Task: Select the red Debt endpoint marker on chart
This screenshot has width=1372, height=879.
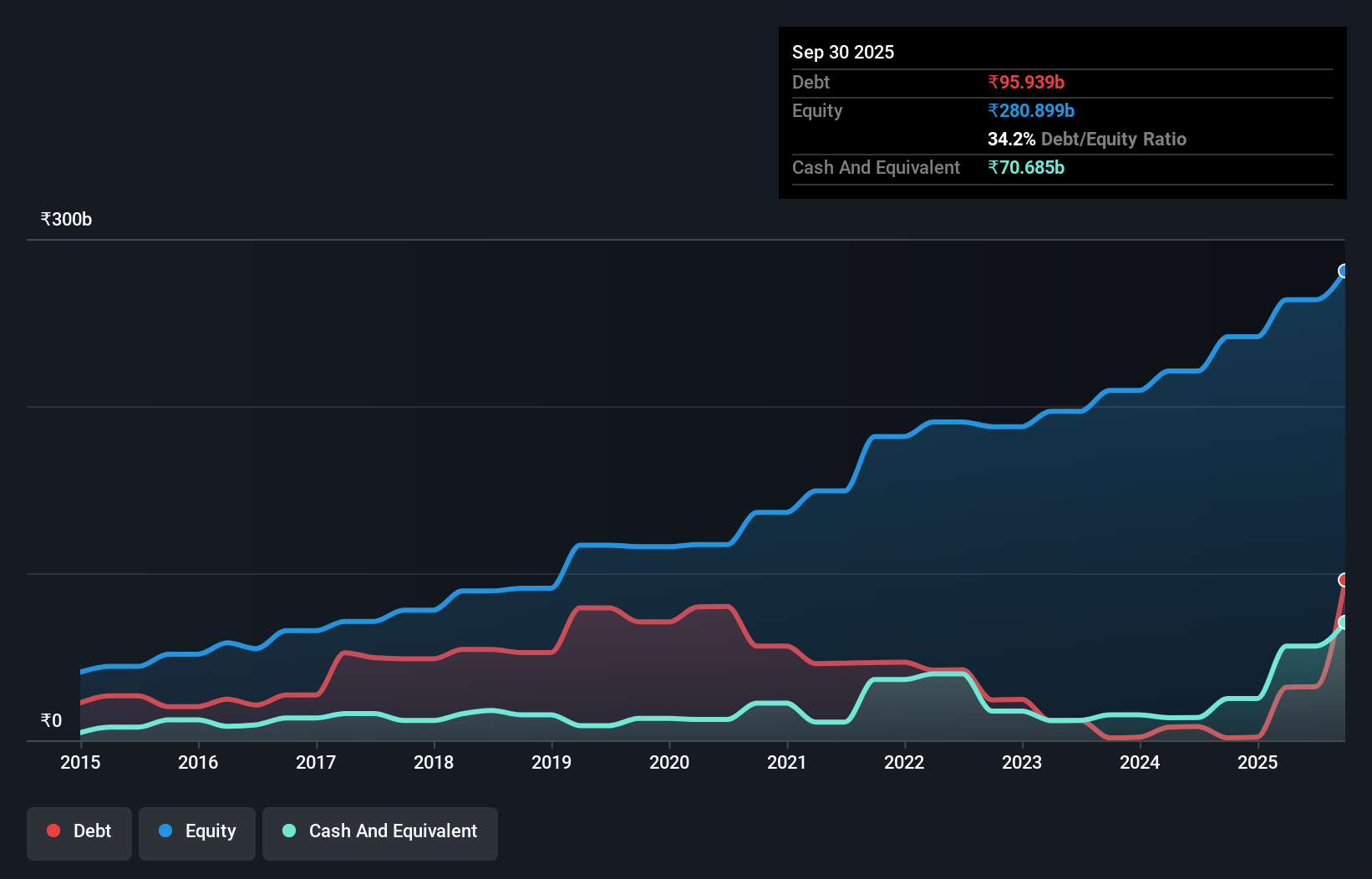Action: 1344,578
